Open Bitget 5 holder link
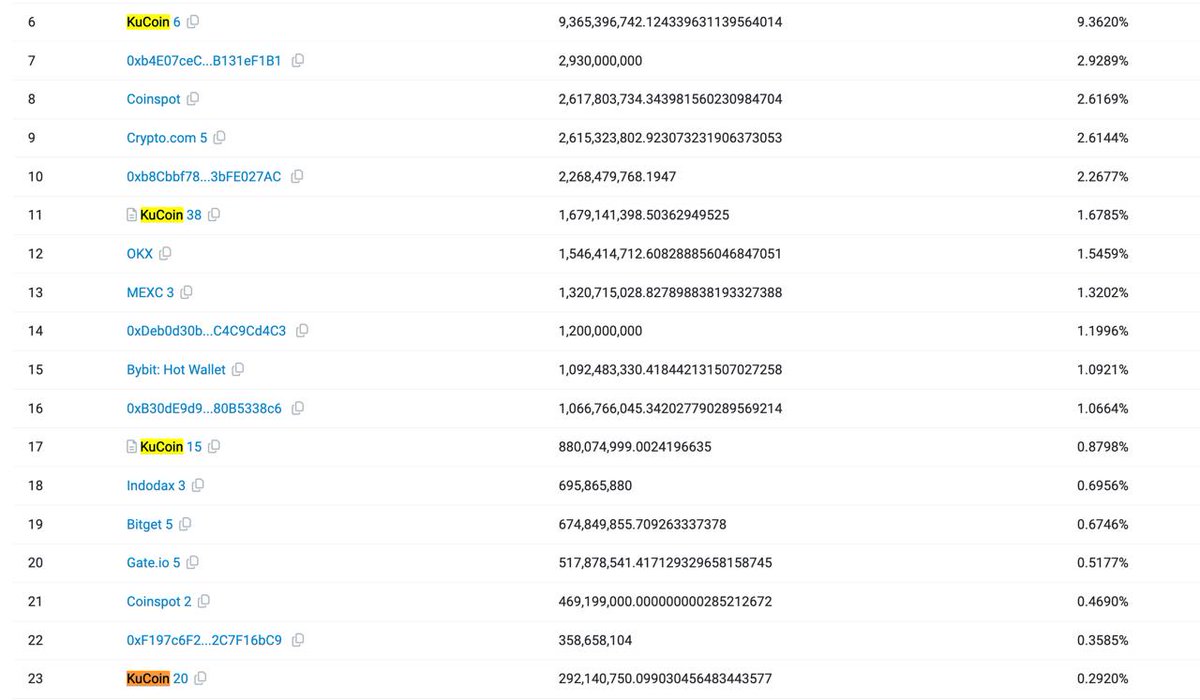The width and height of the screenshot is (1200, 700). [150, 524]
